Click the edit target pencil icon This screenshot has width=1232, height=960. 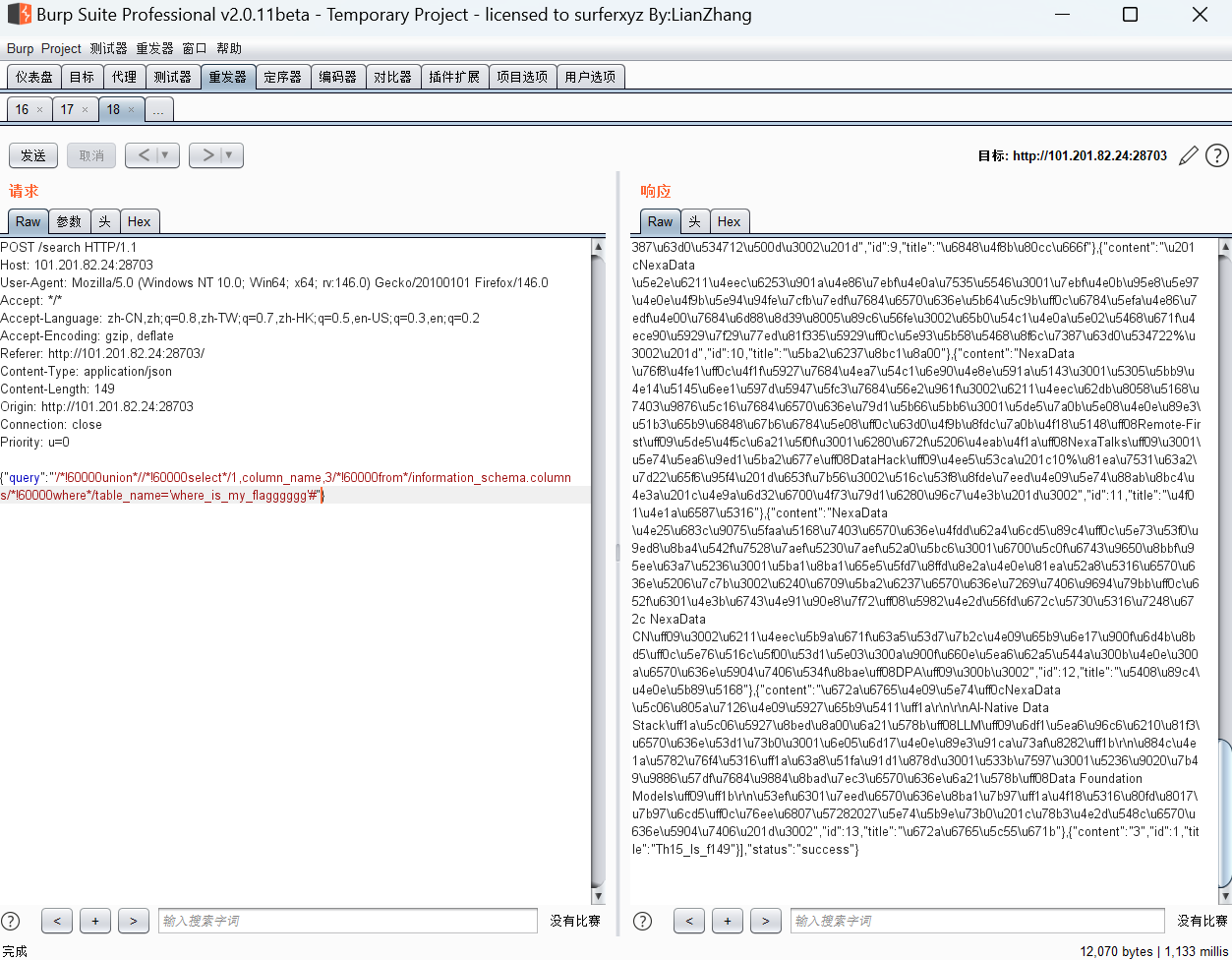(x=1189, y=155)
